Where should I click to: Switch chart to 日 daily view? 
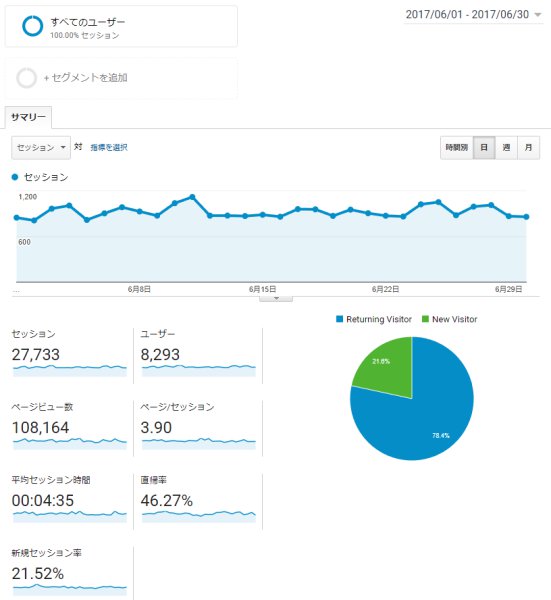tap(484, 147)
